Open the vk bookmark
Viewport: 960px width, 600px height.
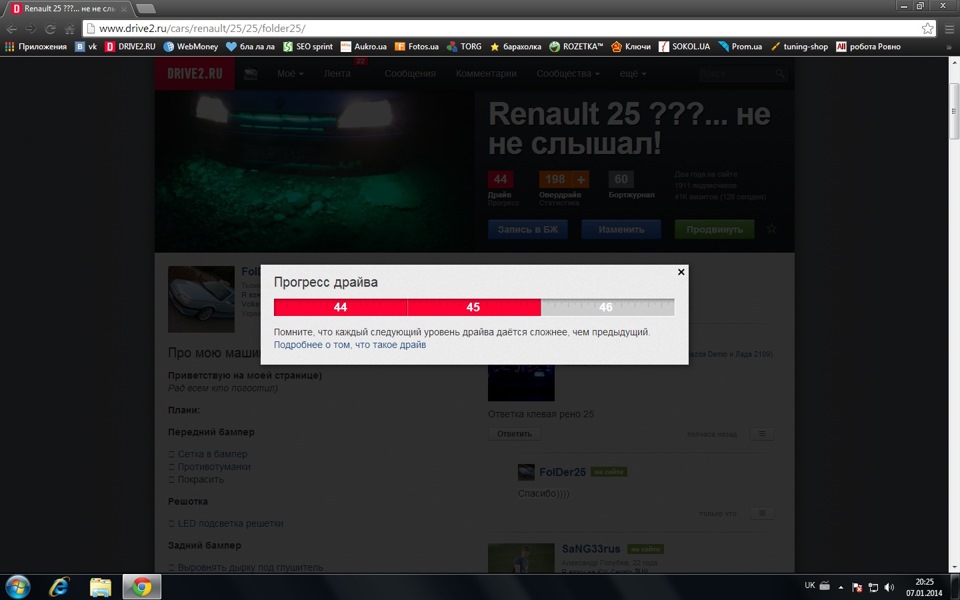(x=86, y=47)
